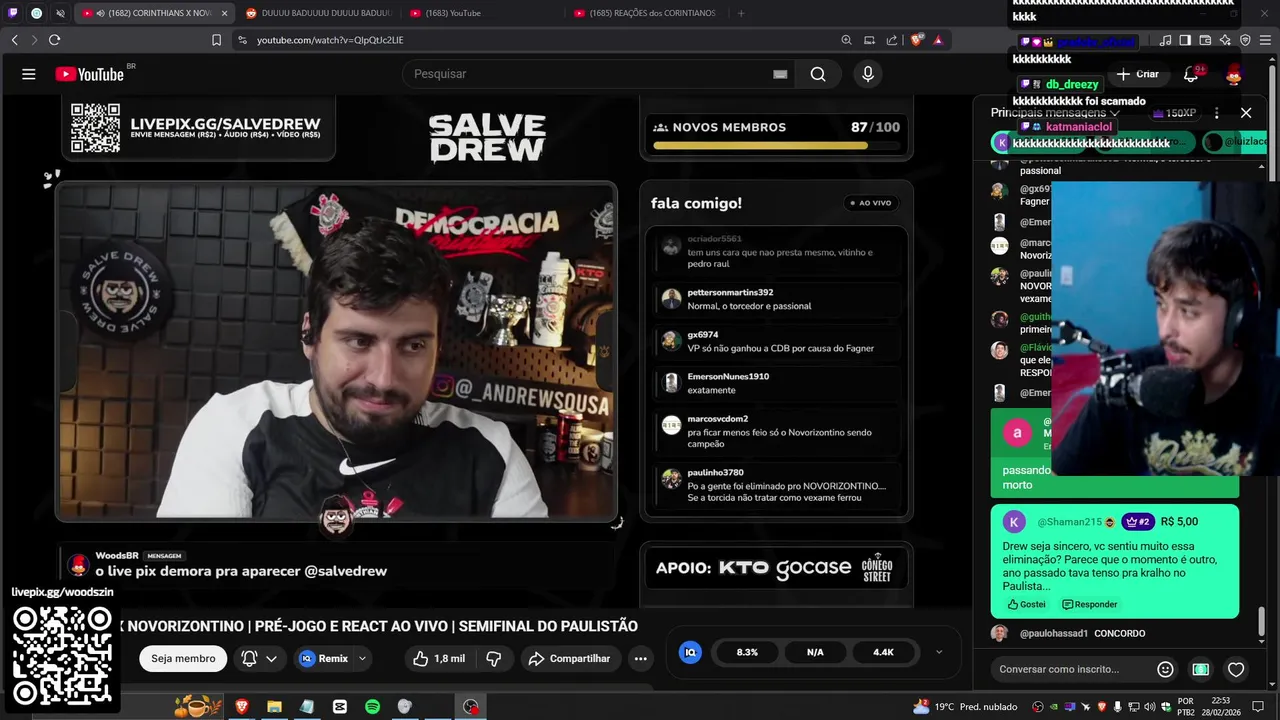Viewport: 1280px width, 720px height.
Task: Open emoji picker in chat input
Action: pos(1165,669)
